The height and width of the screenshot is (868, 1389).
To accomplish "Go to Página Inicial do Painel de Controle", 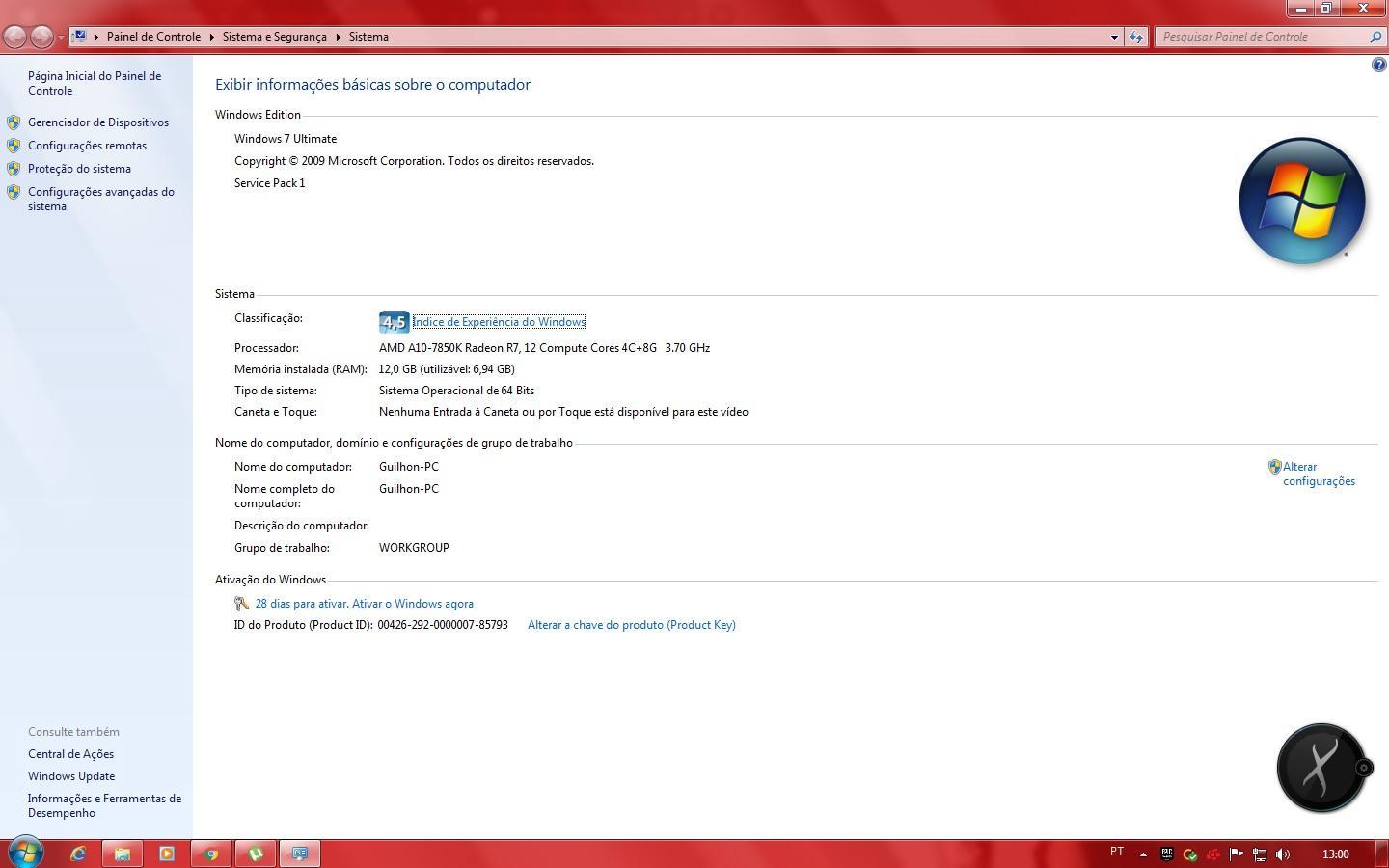I will pos(95,83).
